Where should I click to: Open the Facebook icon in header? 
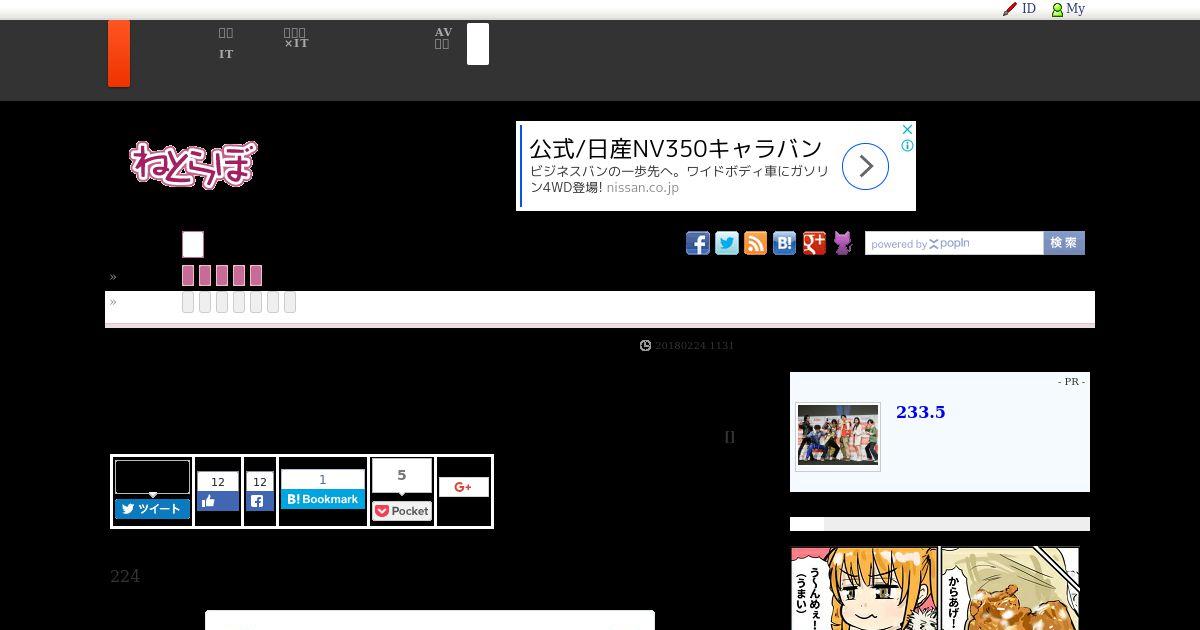[698, 243]
